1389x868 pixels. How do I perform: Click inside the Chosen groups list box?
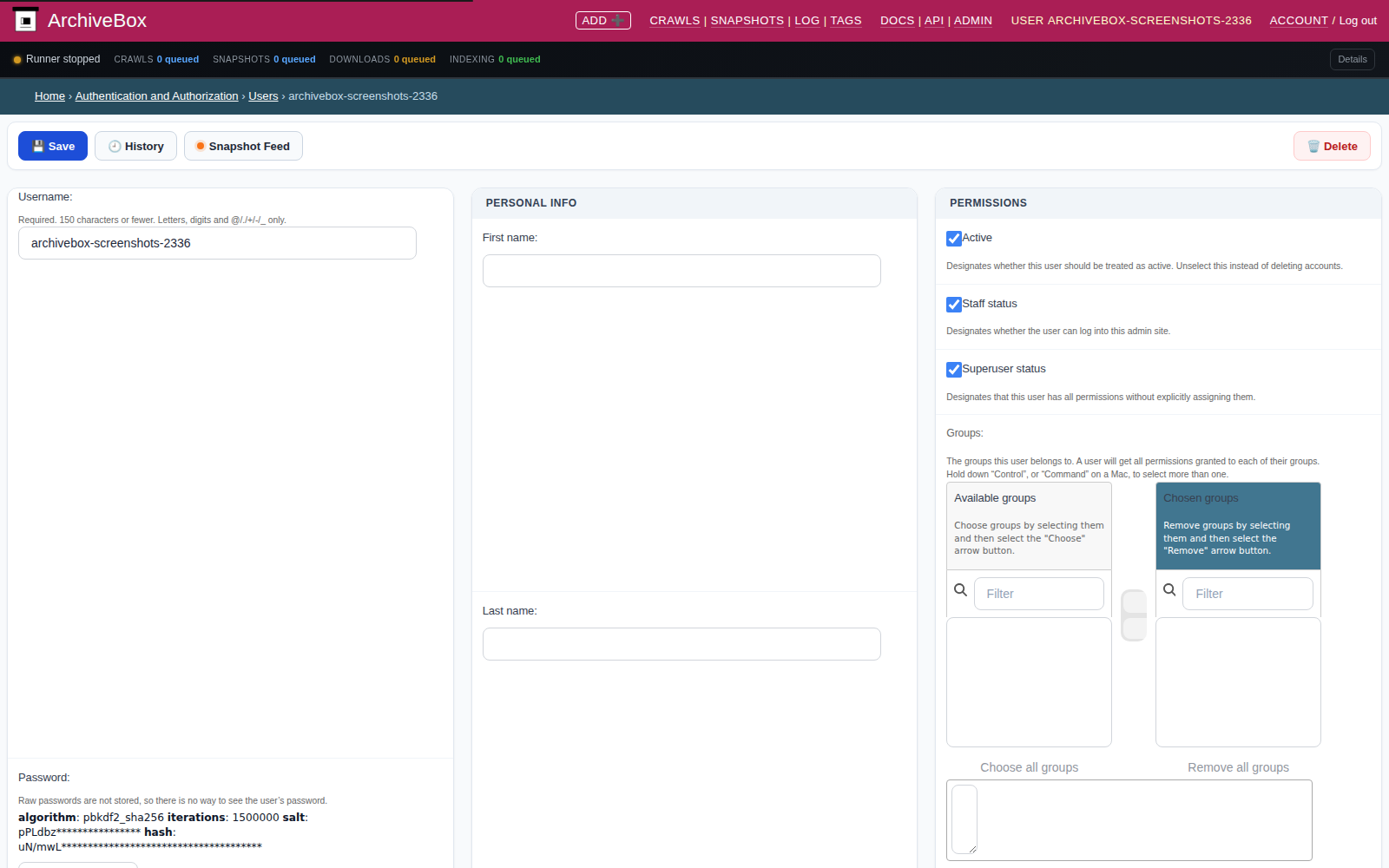(1238, 682)
